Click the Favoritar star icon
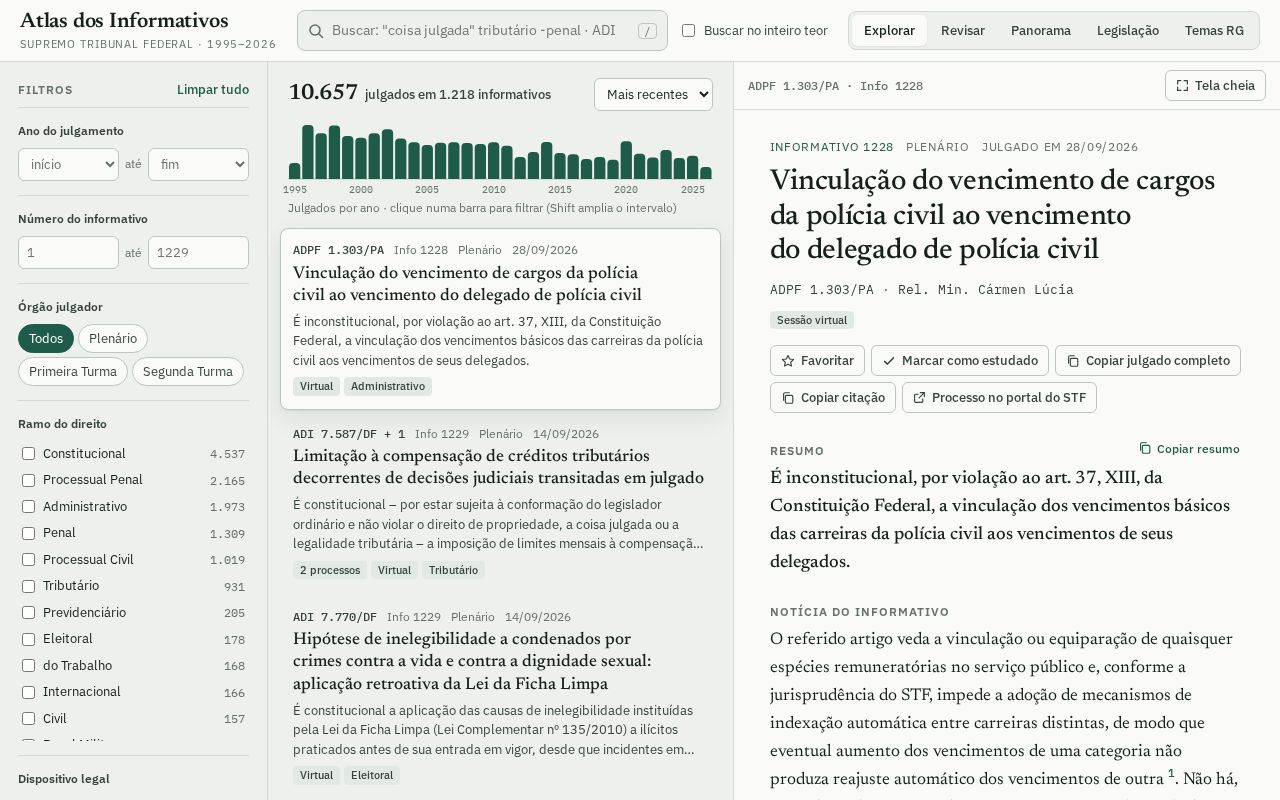This screenshot has height=800, width=1280. (788, 360)
